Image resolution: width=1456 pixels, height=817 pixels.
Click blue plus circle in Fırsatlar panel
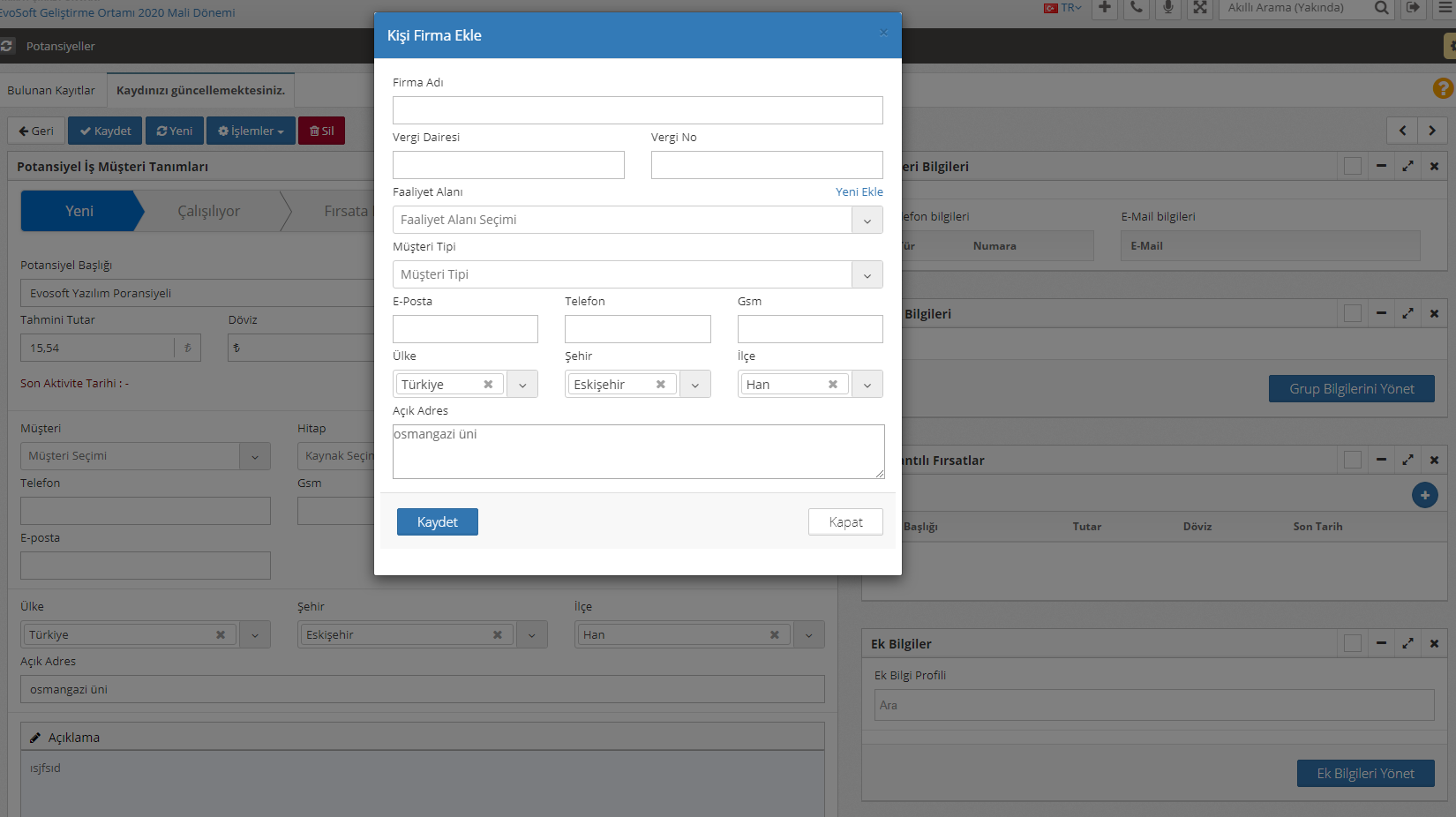[1424, 495]
